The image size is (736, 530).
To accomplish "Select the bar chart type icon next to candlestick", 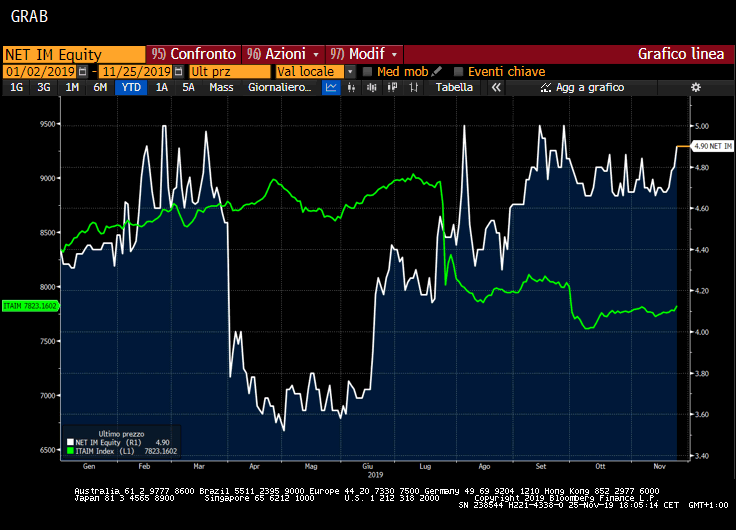I will 372,87.
